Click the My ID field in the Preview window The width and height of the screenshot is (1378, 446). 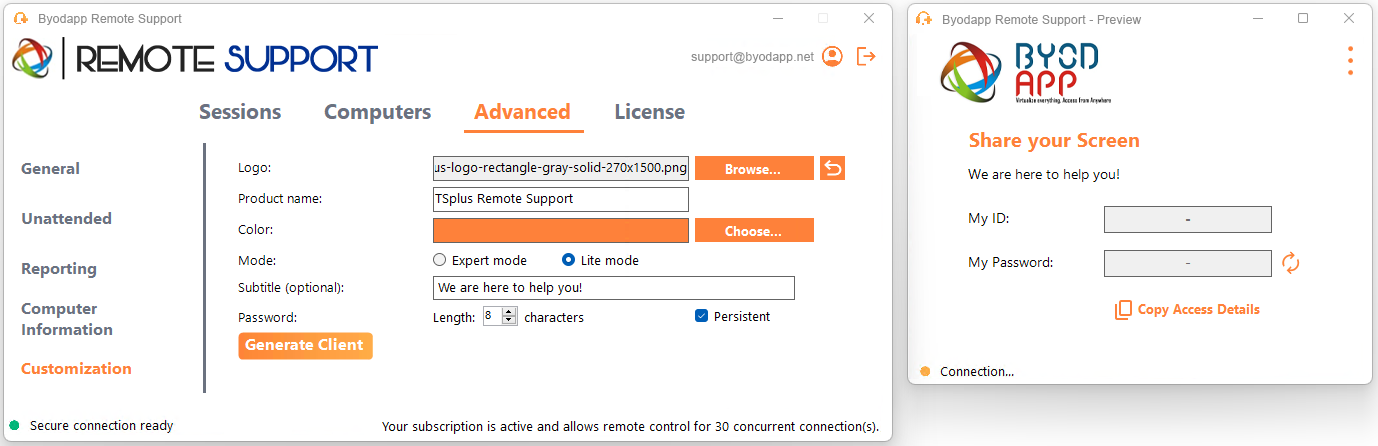[x=1188, y=219]
